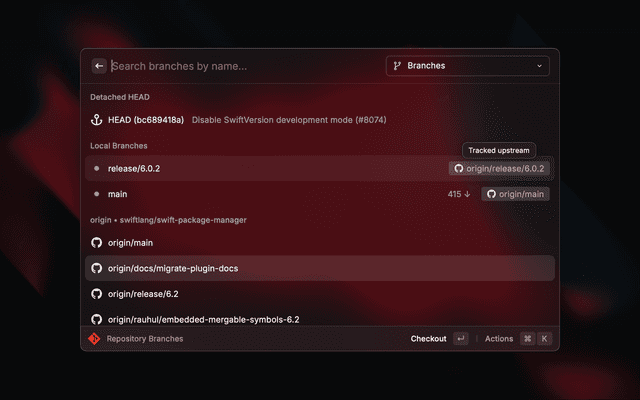Click the red Git logo icon

[x=94, y=339]
